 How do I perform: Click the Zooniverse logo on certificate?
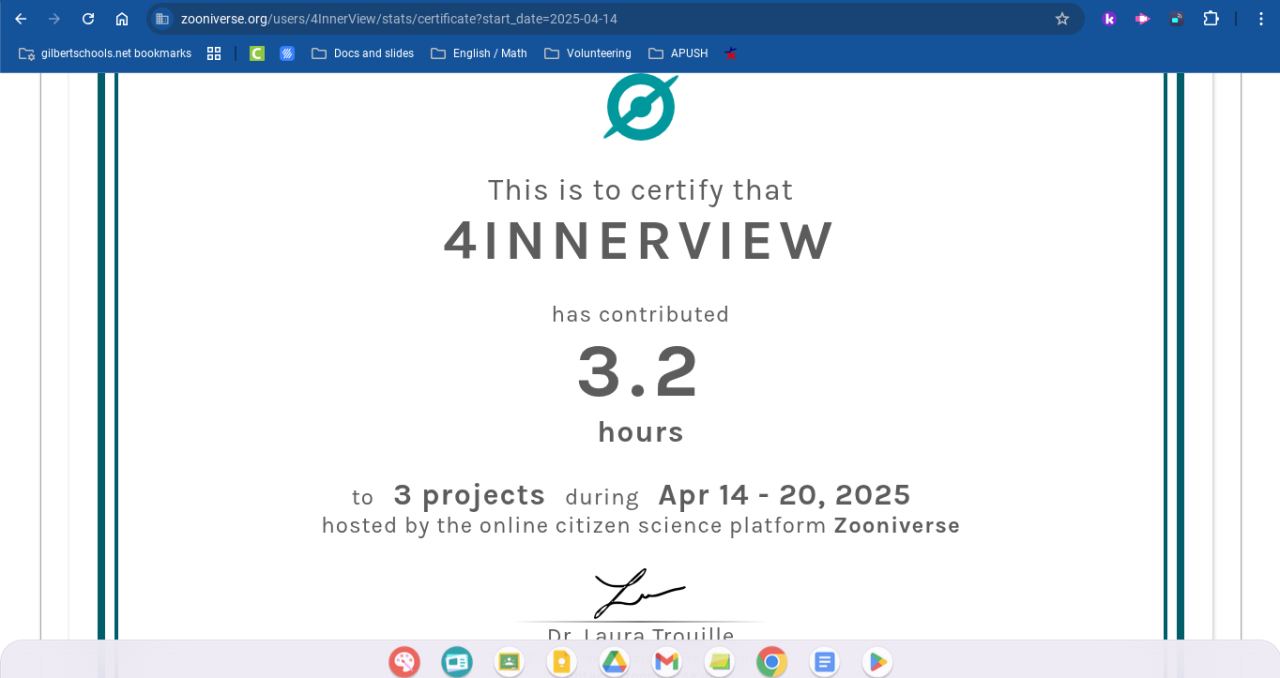641,106
